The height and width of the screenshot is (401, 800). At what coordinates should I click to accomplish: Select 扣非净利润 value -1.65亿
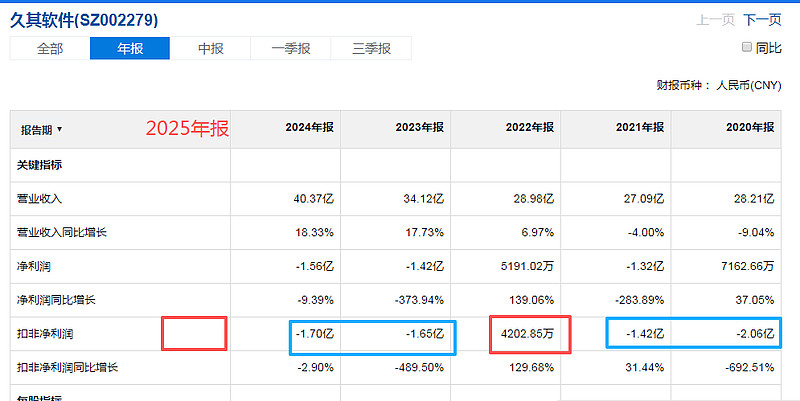[425, 334]
